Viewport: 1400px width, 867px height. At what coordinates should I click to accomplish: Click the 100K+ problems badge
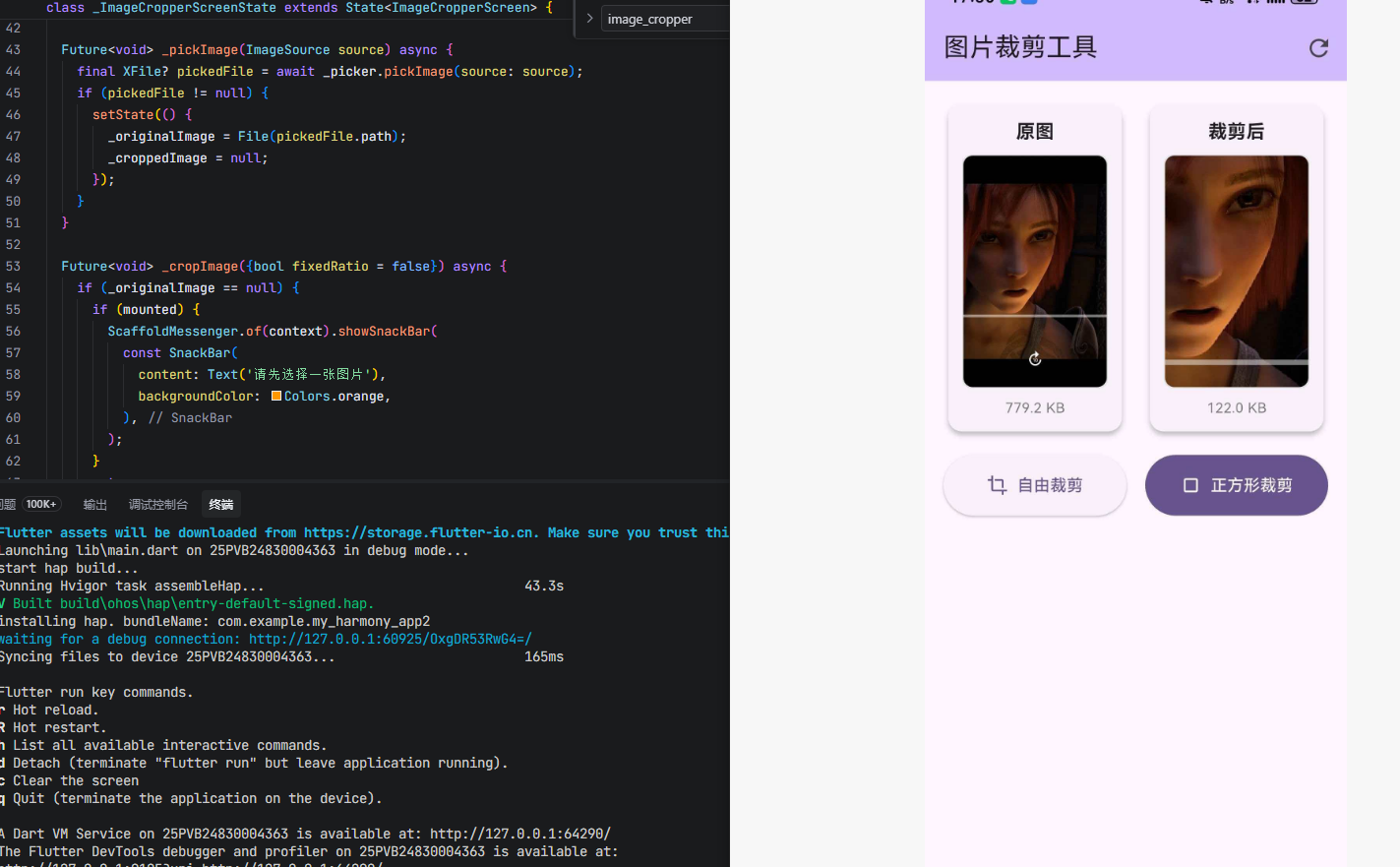(x=41, y=504)
